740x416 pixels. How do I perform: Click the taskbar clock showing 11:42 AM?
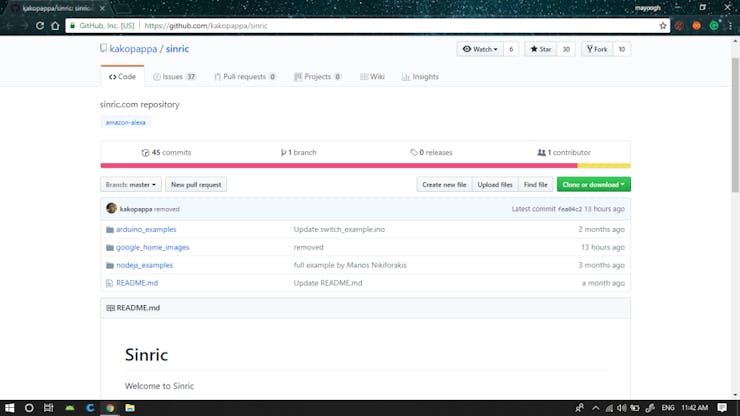pos(695,408)
